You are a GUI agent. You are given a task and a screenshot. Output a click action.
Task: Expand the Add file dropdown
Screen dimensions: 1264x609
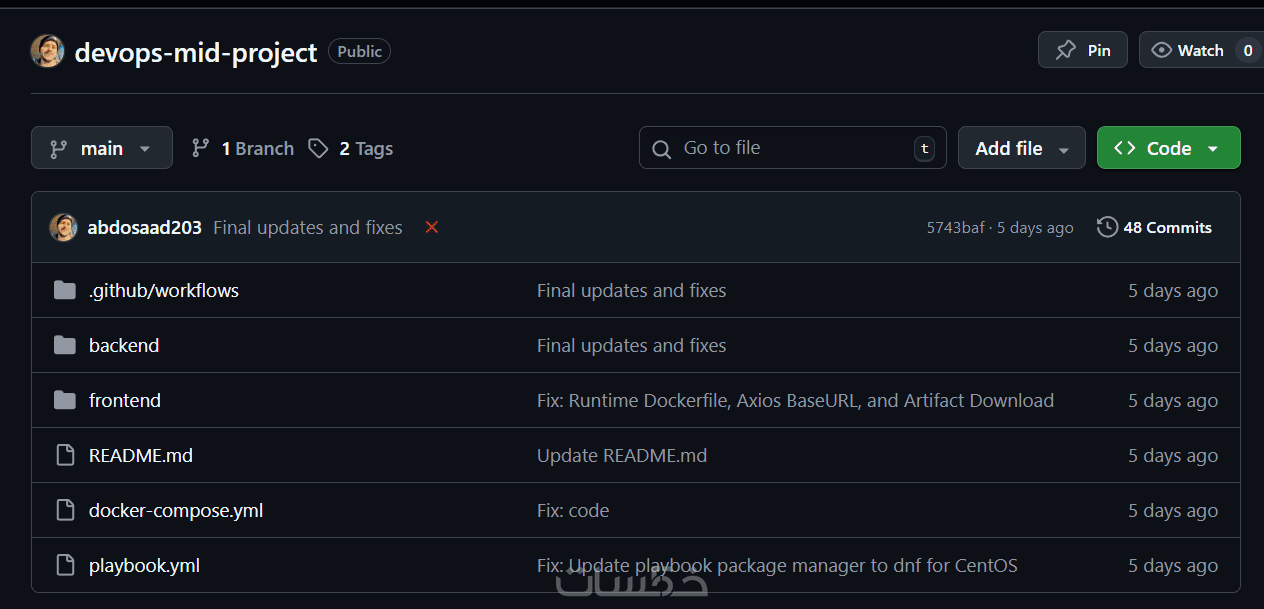coord(1021,148)
